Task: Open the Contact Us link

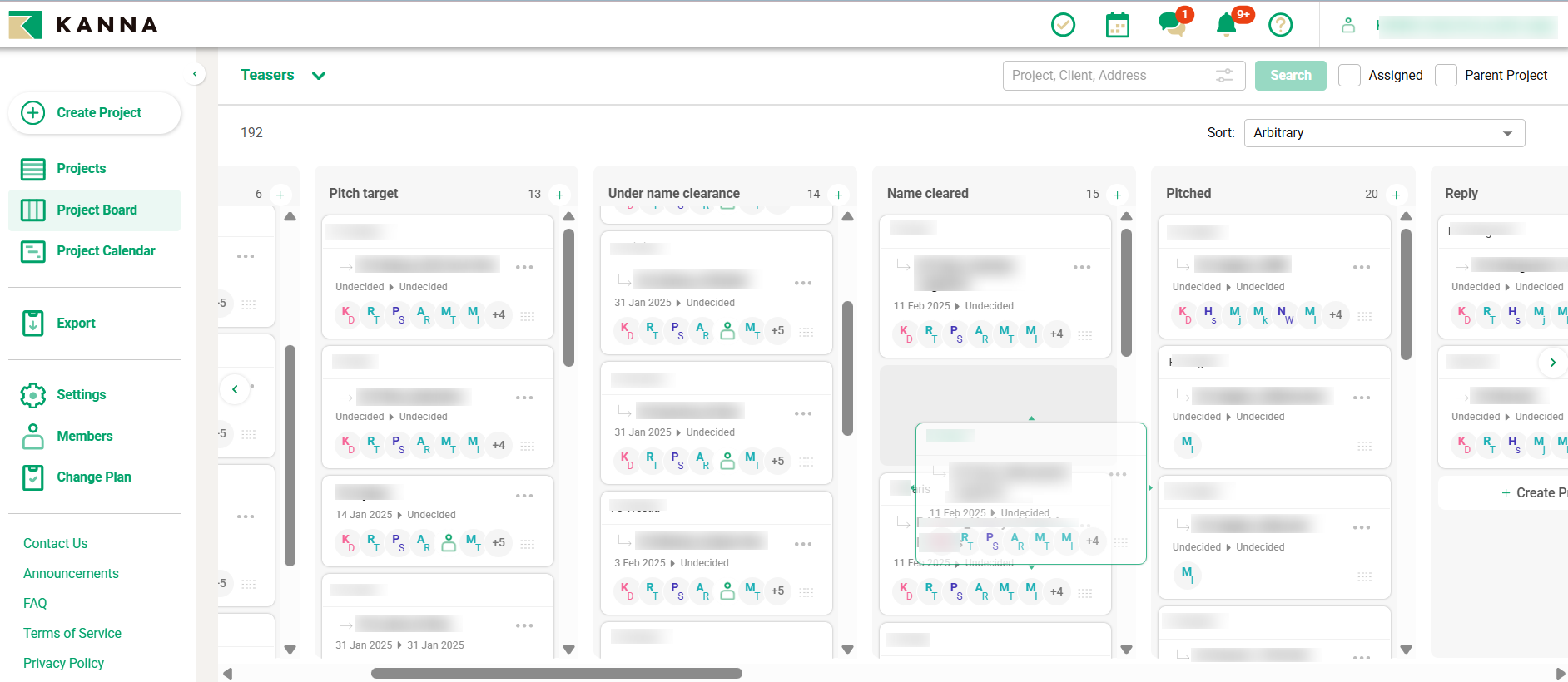Action: click(x=55, y=543)
